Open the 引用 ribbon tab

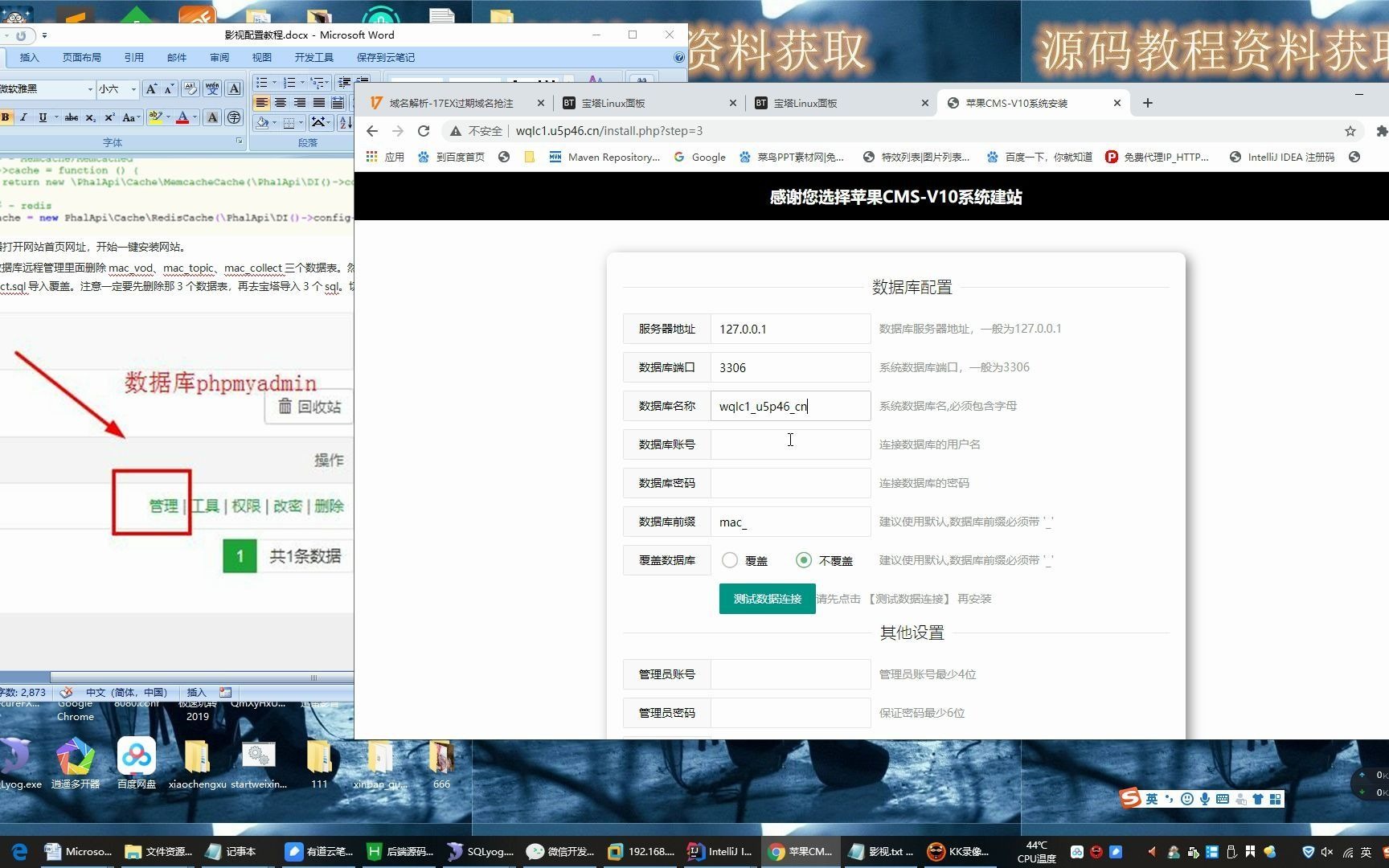133,57
